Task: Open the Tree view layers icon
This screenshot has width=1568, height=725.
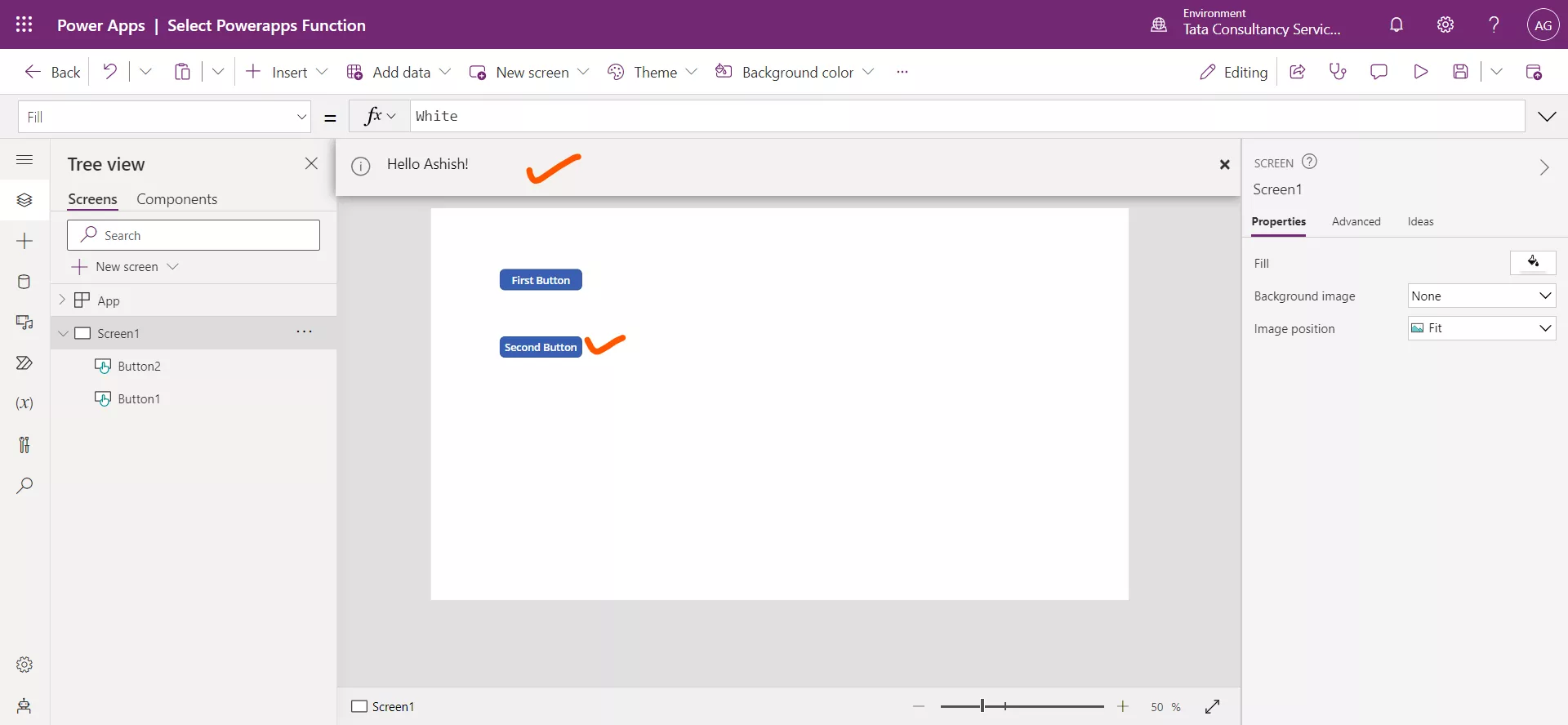Action: pos(24,200)
